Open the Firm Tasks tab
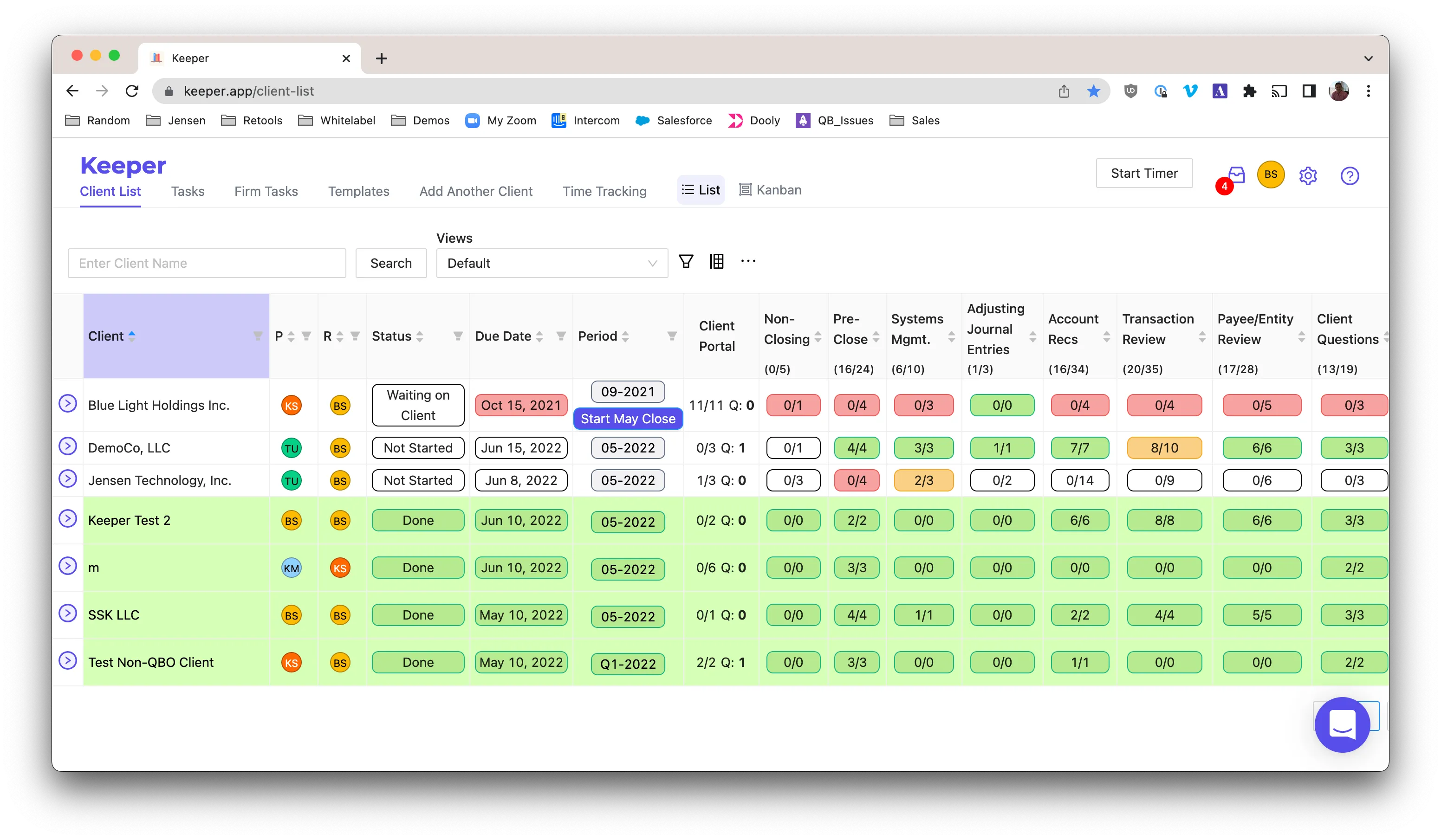This screenshot has height=840, width=1441. click(266, 192)
